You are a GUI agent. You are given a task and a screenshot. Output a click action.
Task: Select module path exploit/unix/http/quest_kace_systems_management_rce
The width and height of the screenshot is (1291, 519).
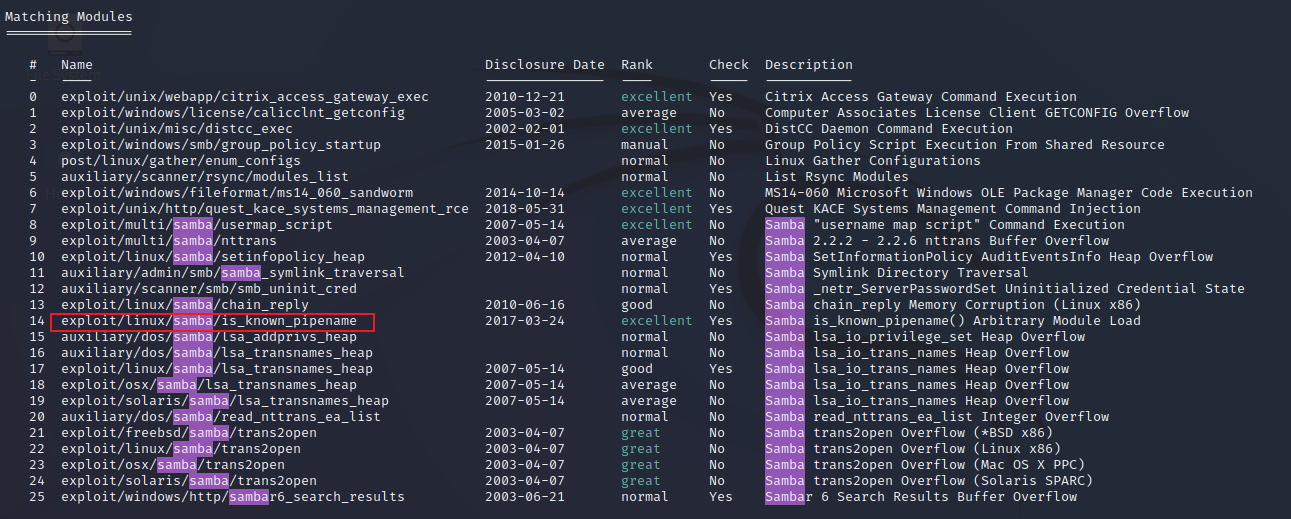click(x=265, y=209)
